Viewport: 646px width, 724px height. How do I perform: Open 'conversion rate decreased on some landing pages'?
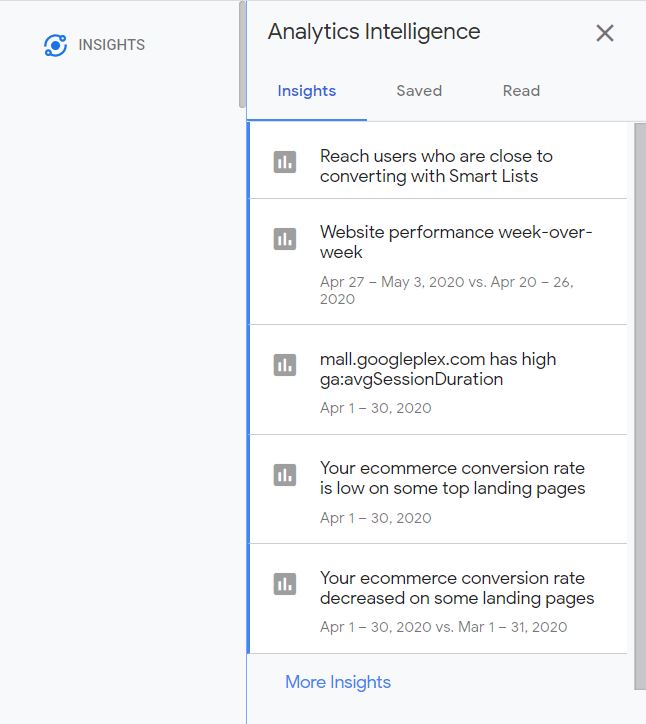[x=438, y=599]
